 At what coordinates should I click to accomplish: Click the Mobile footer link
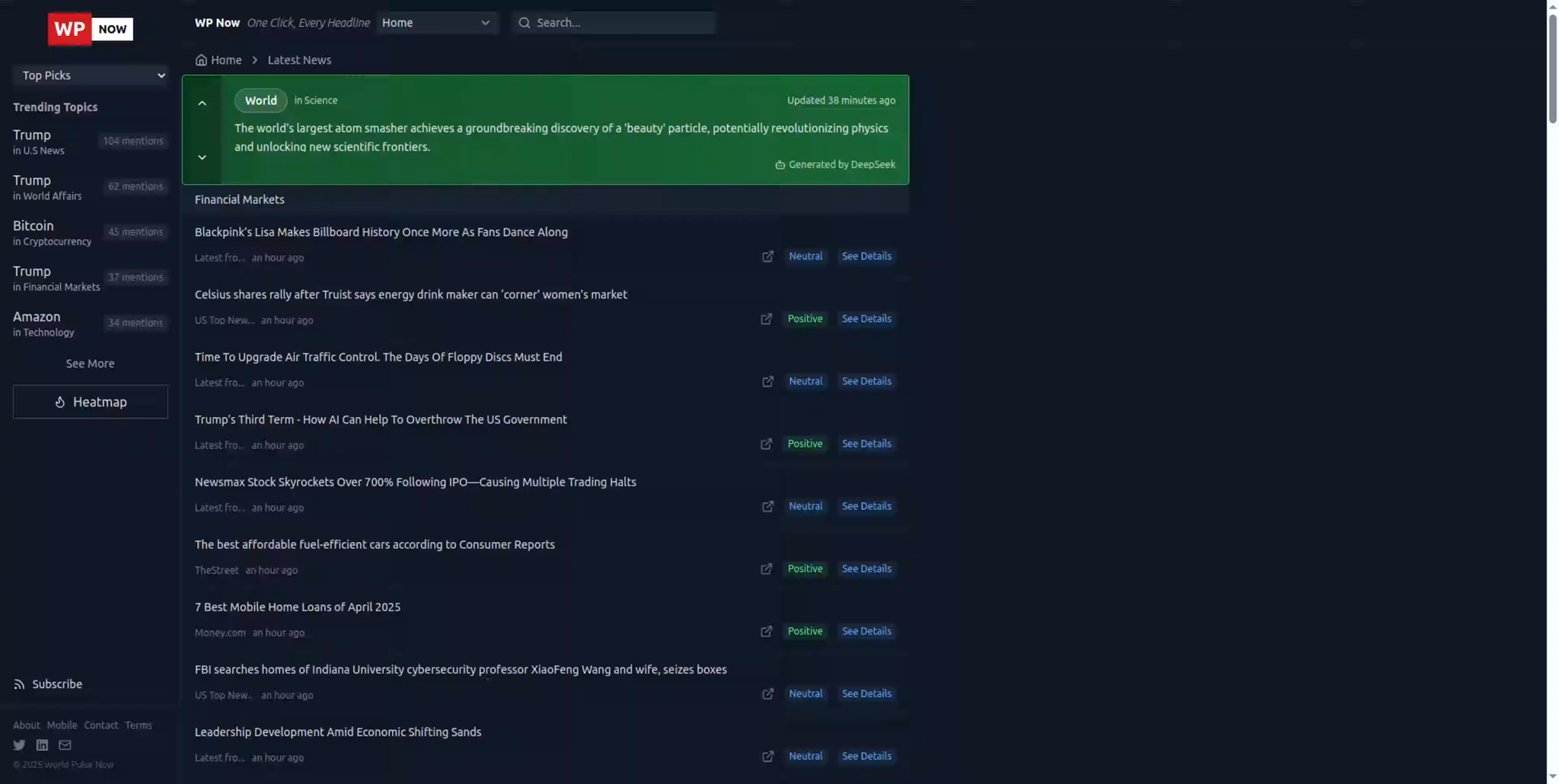pos(62,725)
